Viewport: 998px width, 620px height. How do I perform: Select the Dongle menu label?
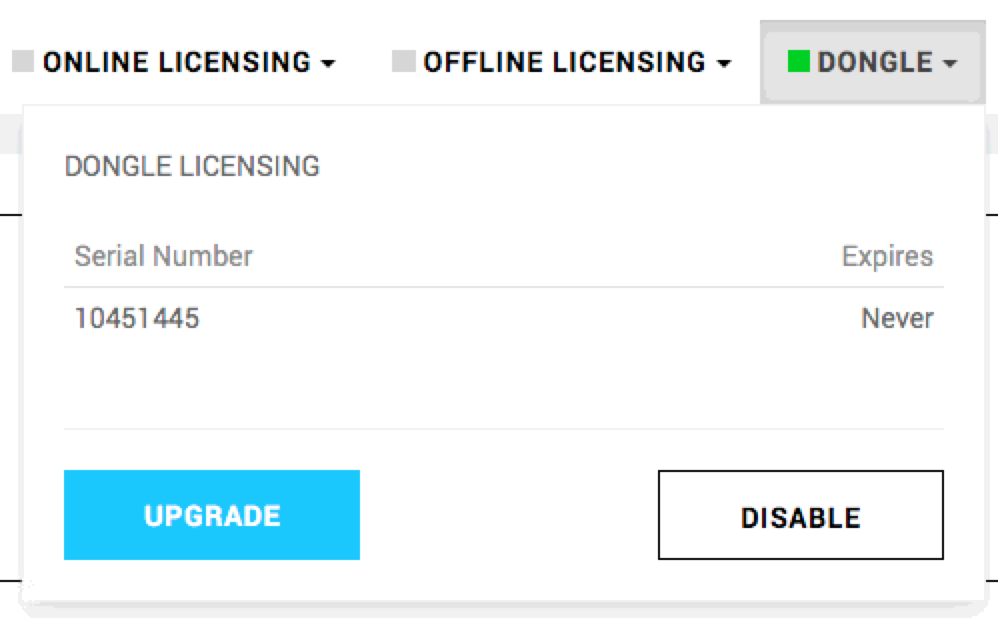[875, 62]
